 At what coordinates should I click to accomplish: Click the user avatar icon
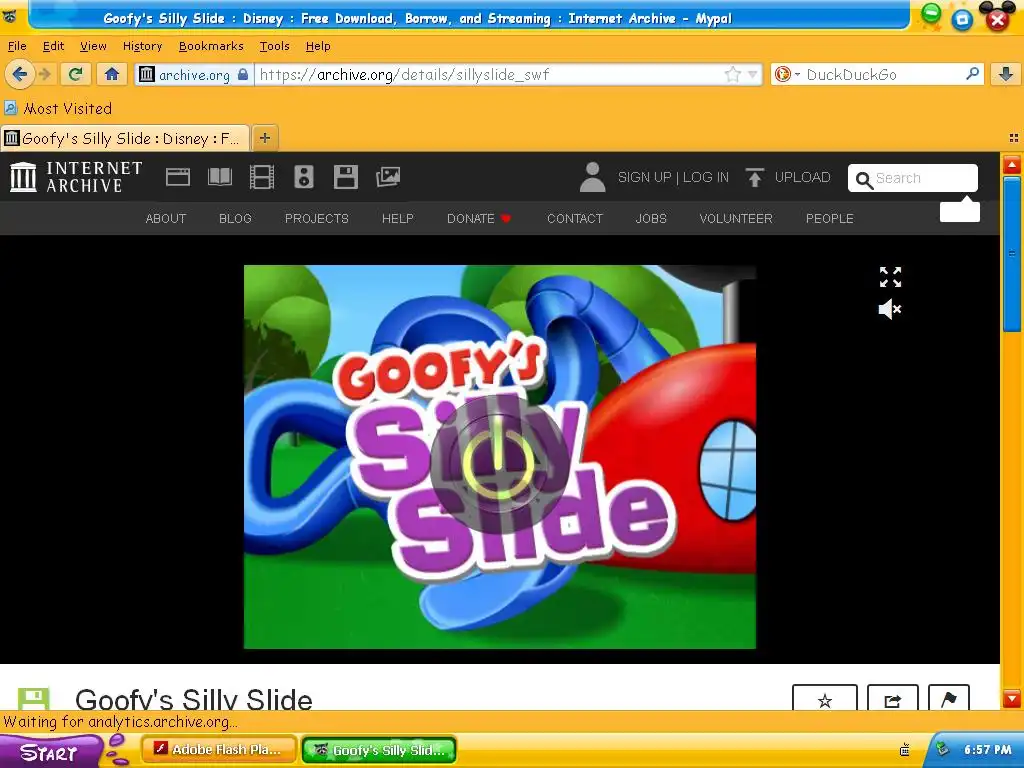pos(592,177)
